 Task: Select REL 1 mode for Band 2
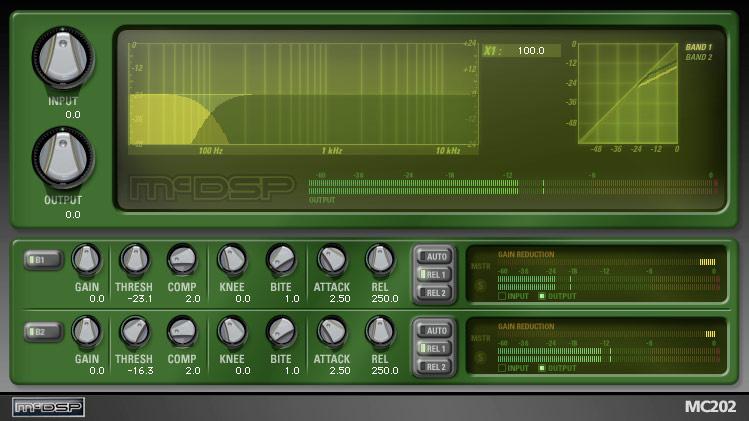(434, 349)
